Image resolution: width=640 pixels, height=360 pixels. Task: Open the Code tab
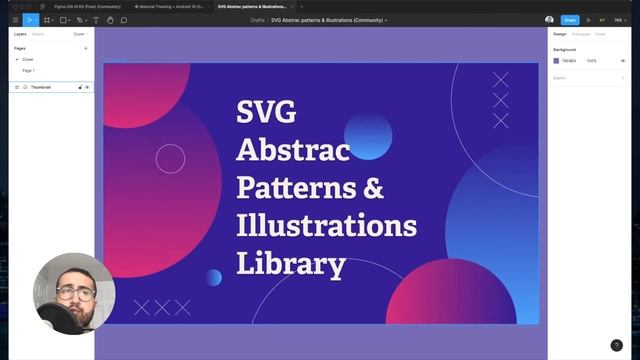click(600, 34)
